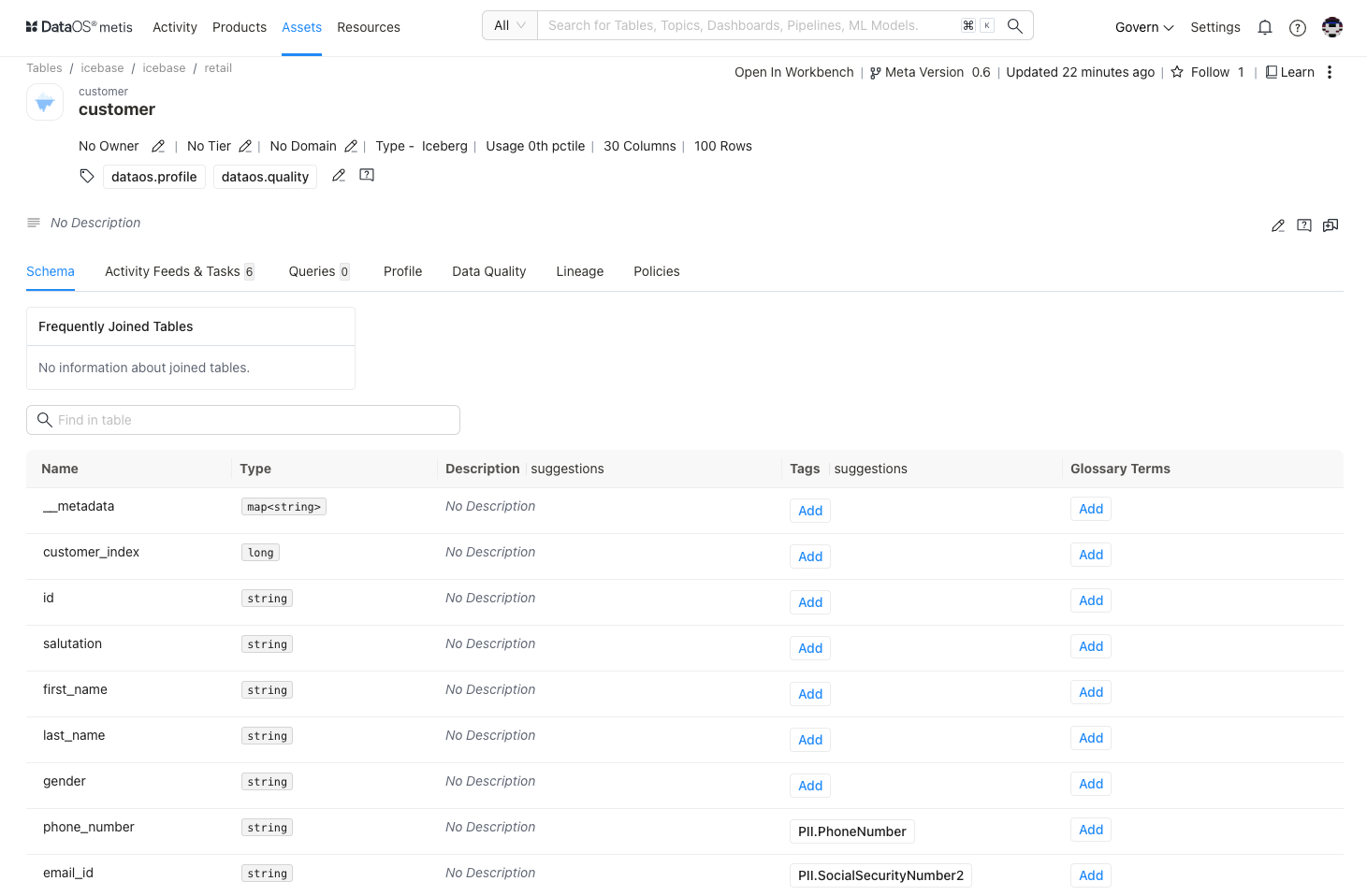
Task: Click the PII.SocialSecurityNumber2 tag
Action: (x=880, y=875)
